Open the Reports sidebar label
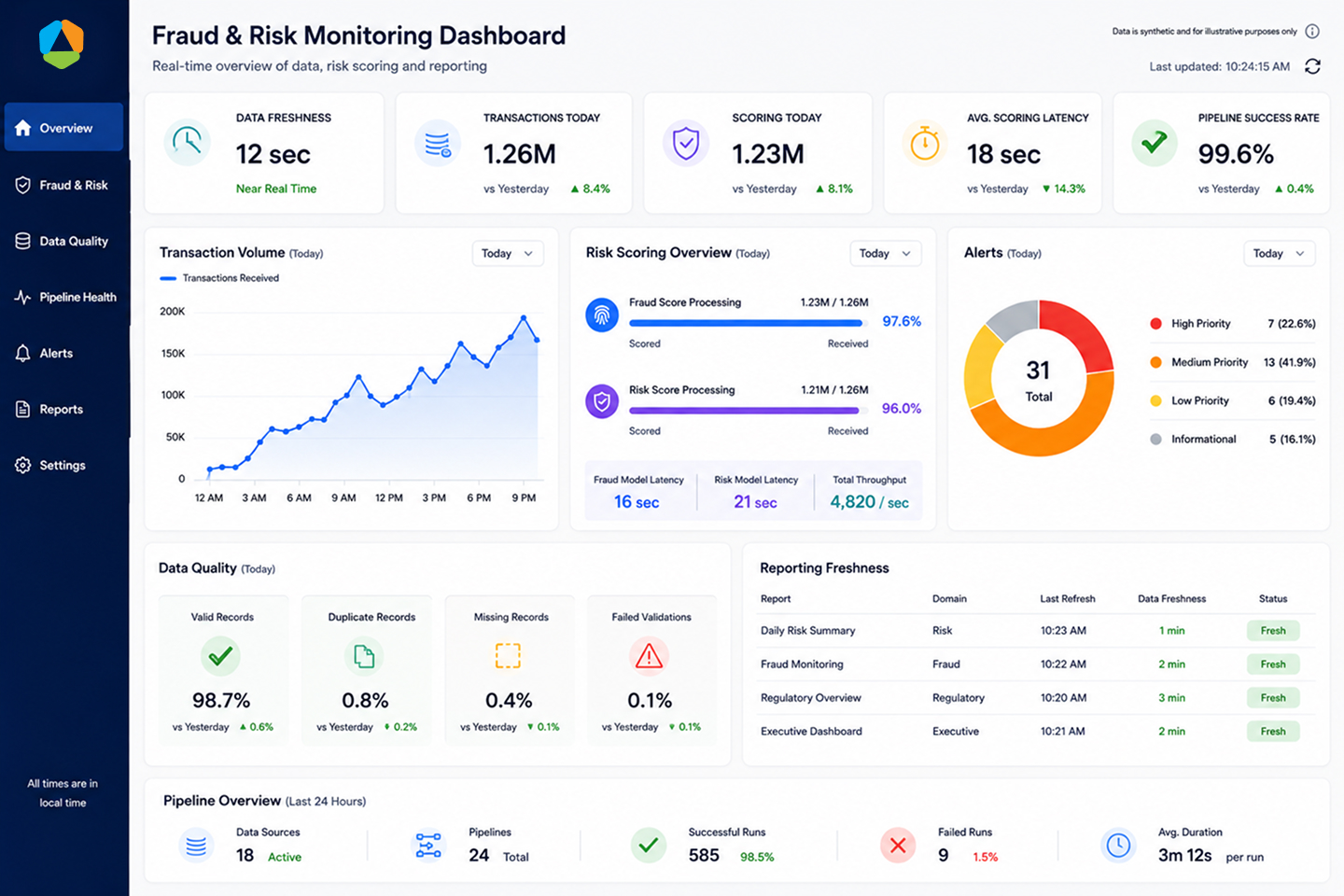Viewport: 1344px width, 896px height. [x=62, y=409]
